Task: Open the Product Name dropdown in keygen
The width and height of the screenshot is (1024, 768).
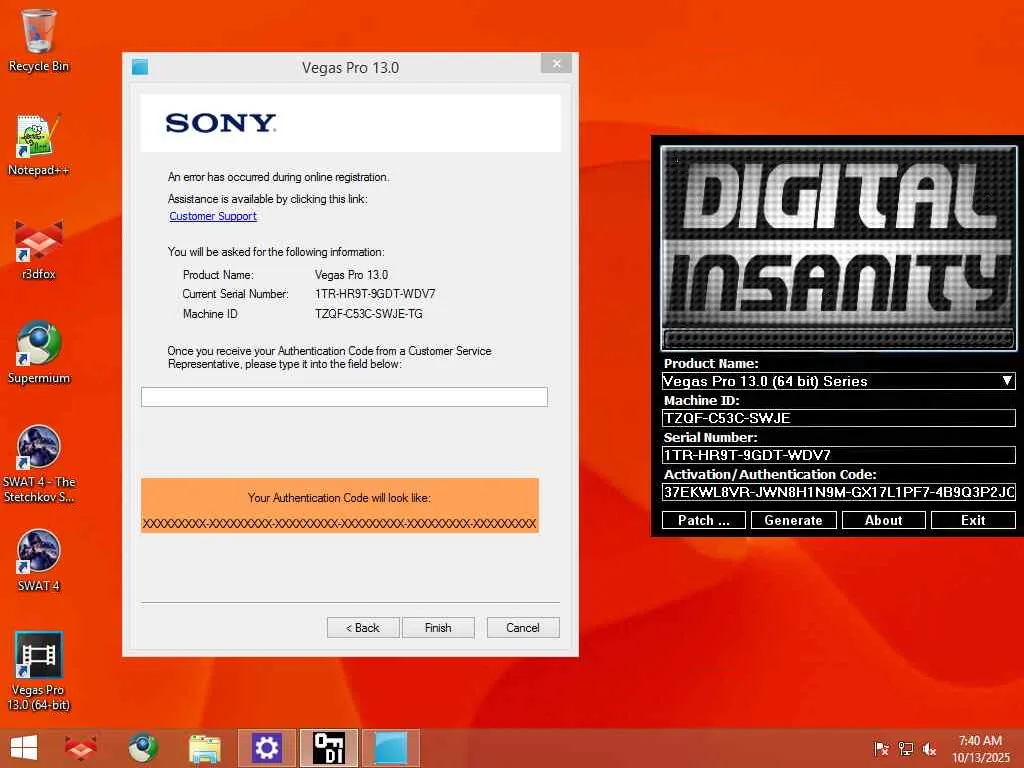Action: click(x=839, y=381)
